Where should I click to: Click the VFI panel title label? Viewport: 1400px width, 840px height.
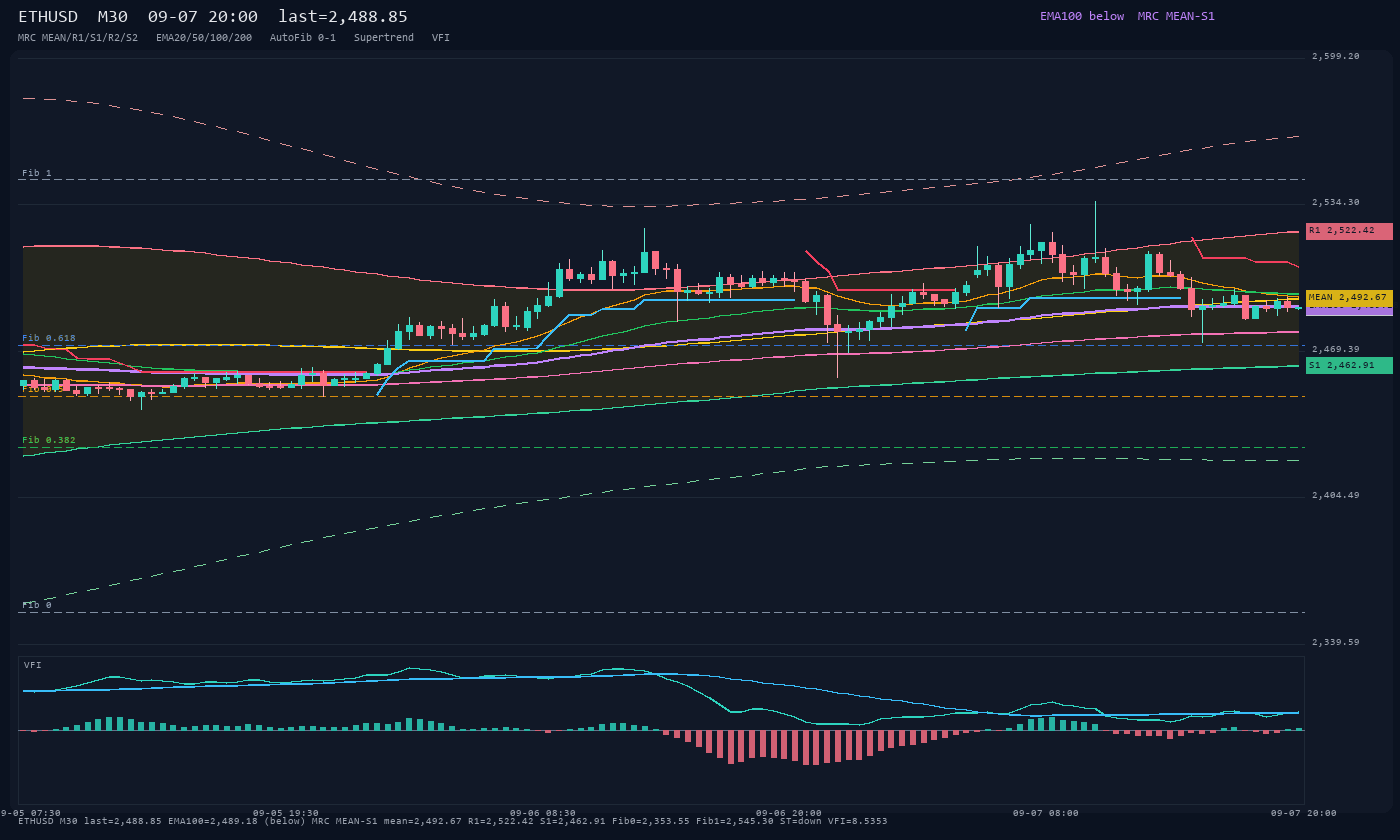tap(33, 665)
